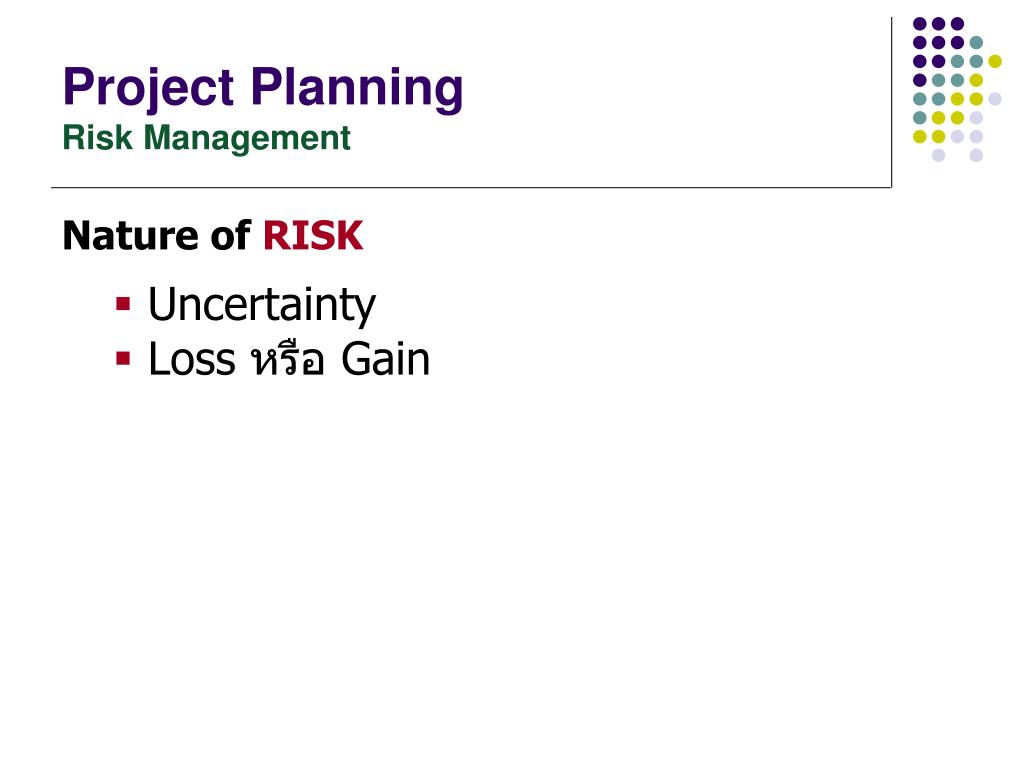Click the word Project in title
The width and height of the screenshot is (1024, 768).
148,89
